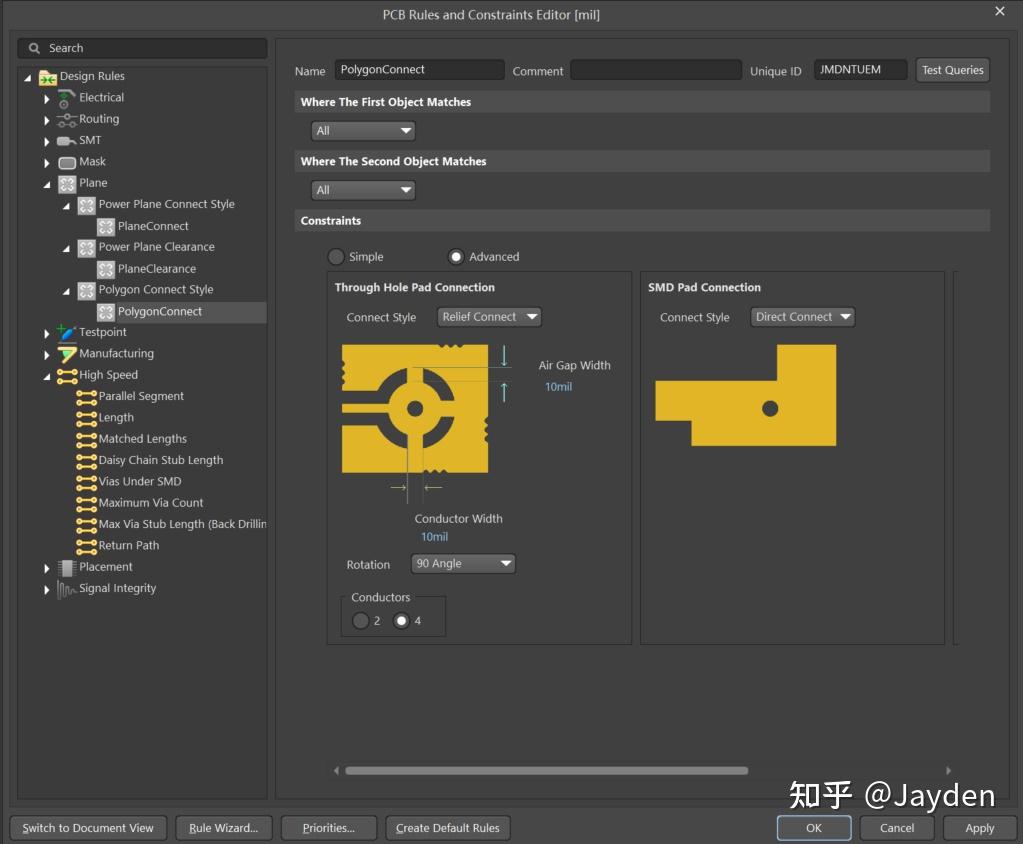This screenshot has width=1023, height=844.
Task: Click the SMT rules category icon
Action: (67, 141)
